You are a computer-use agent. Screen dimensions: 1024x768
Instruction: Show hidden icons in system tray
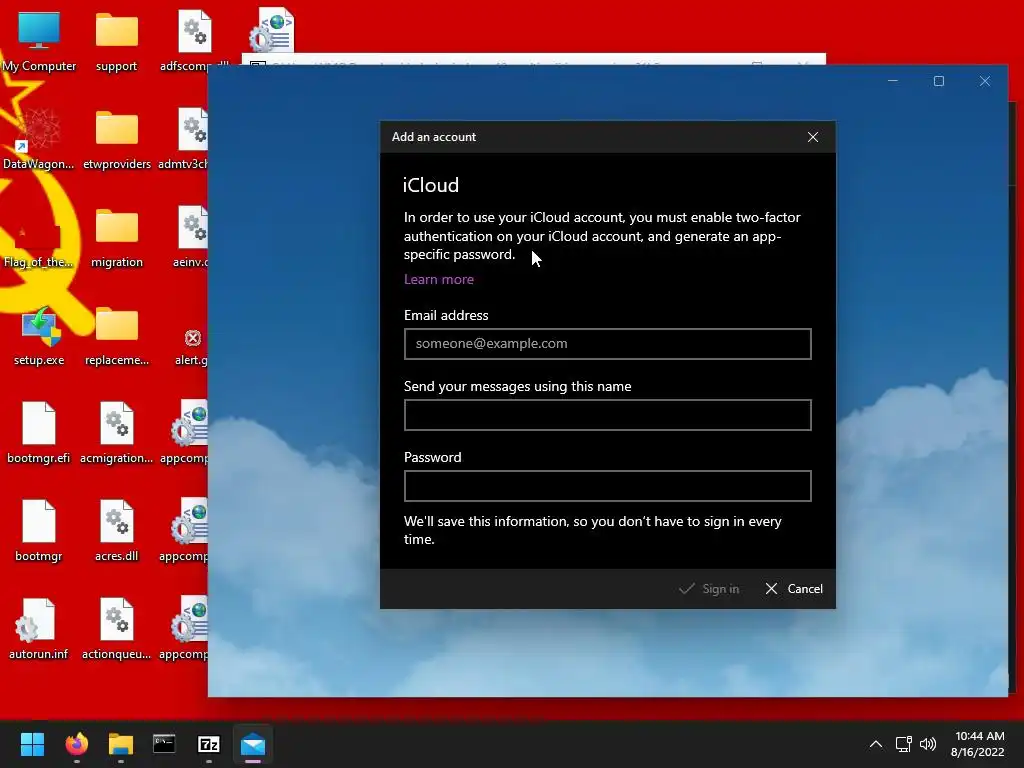pos(876,744)
